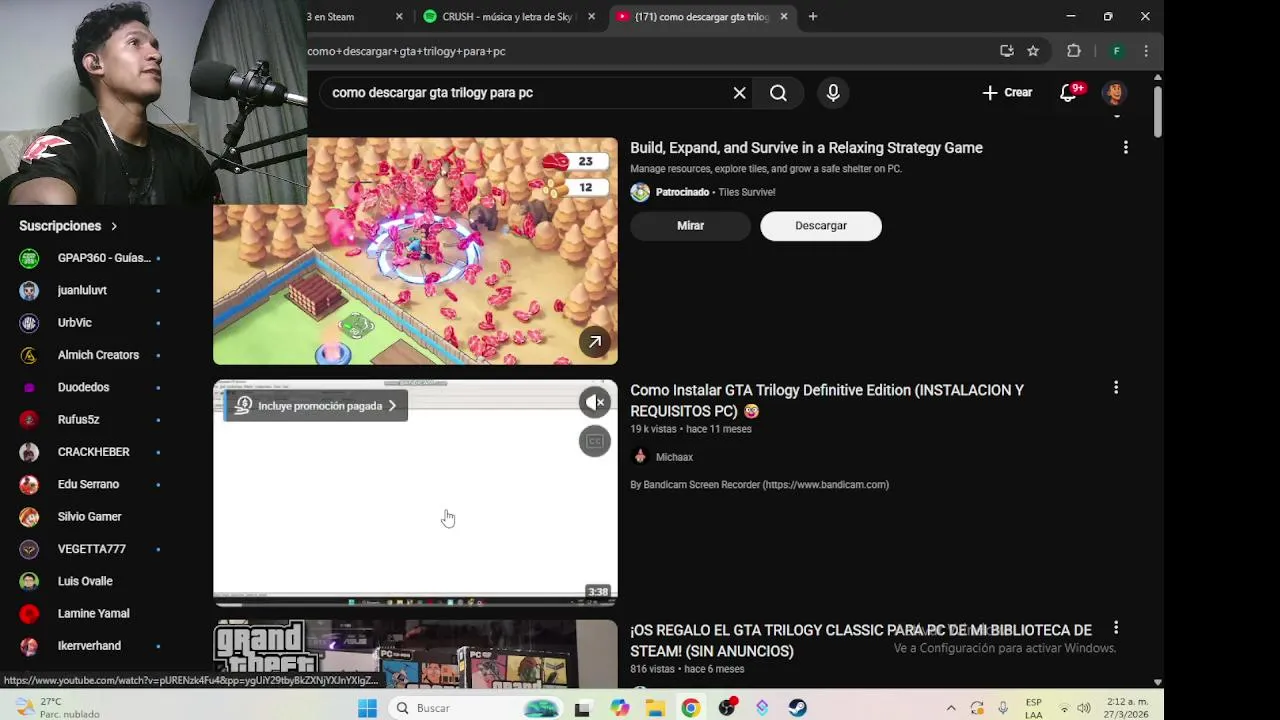
Task: Click the scrollbar down arrow
Action: click(x=1157, y=682)
